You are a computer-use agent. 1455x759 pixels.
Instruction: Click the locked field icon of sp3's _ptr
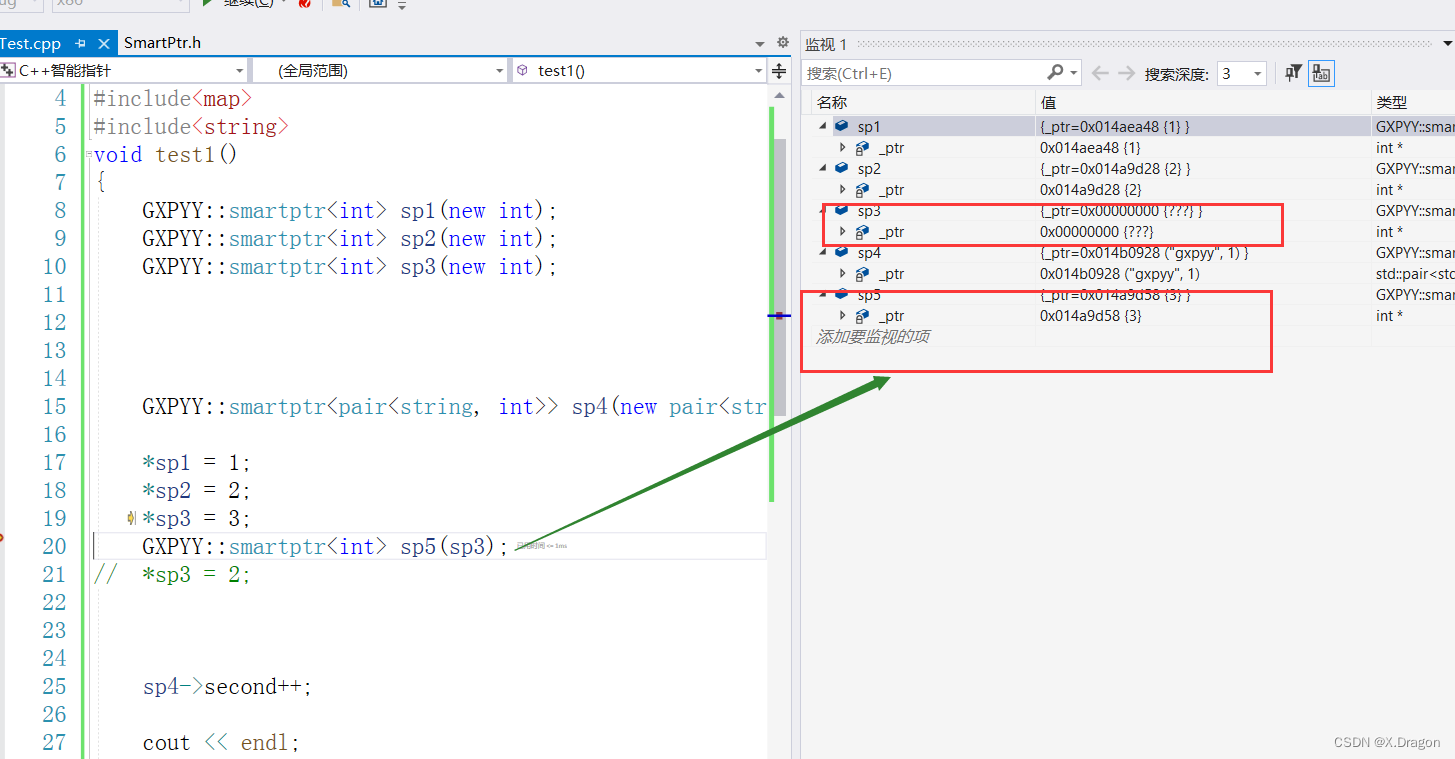[862, 231]
